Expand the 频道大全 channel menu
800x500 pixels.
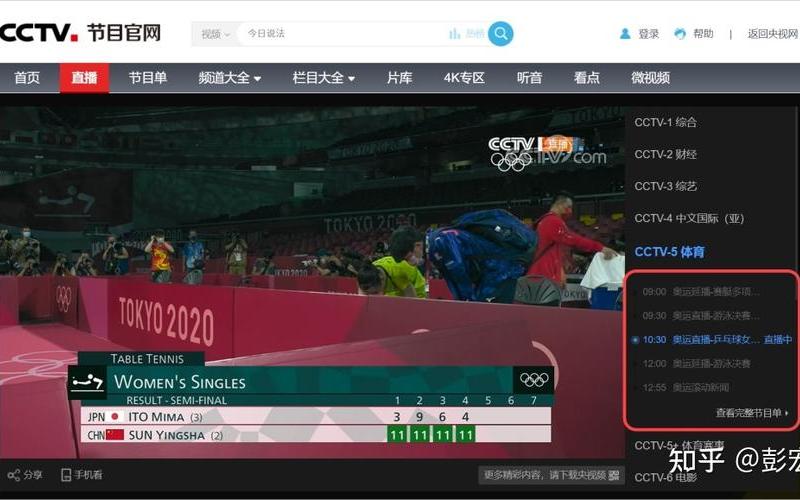[x=229, y=78]
